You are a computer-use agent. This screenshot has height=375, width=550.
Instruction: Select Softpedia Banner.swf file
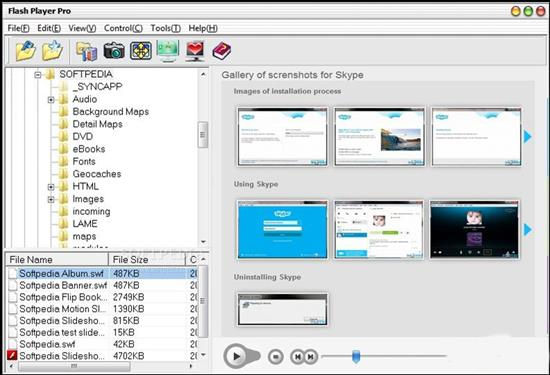[x=63, y=286]
